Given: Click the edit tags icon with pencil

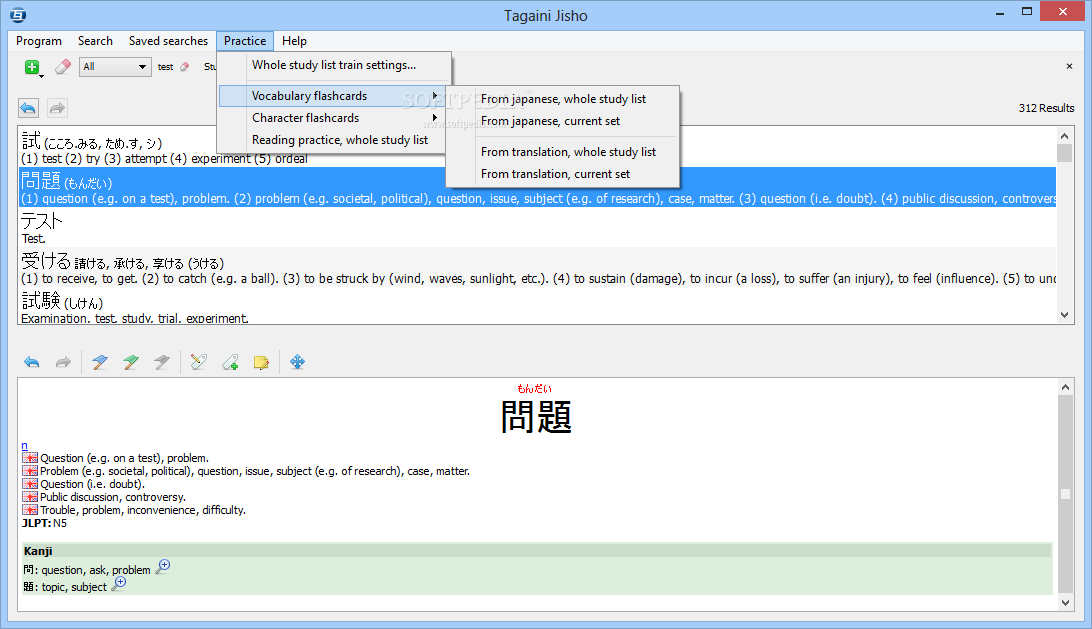Looking at the screenshot, I should pos(198,362).
